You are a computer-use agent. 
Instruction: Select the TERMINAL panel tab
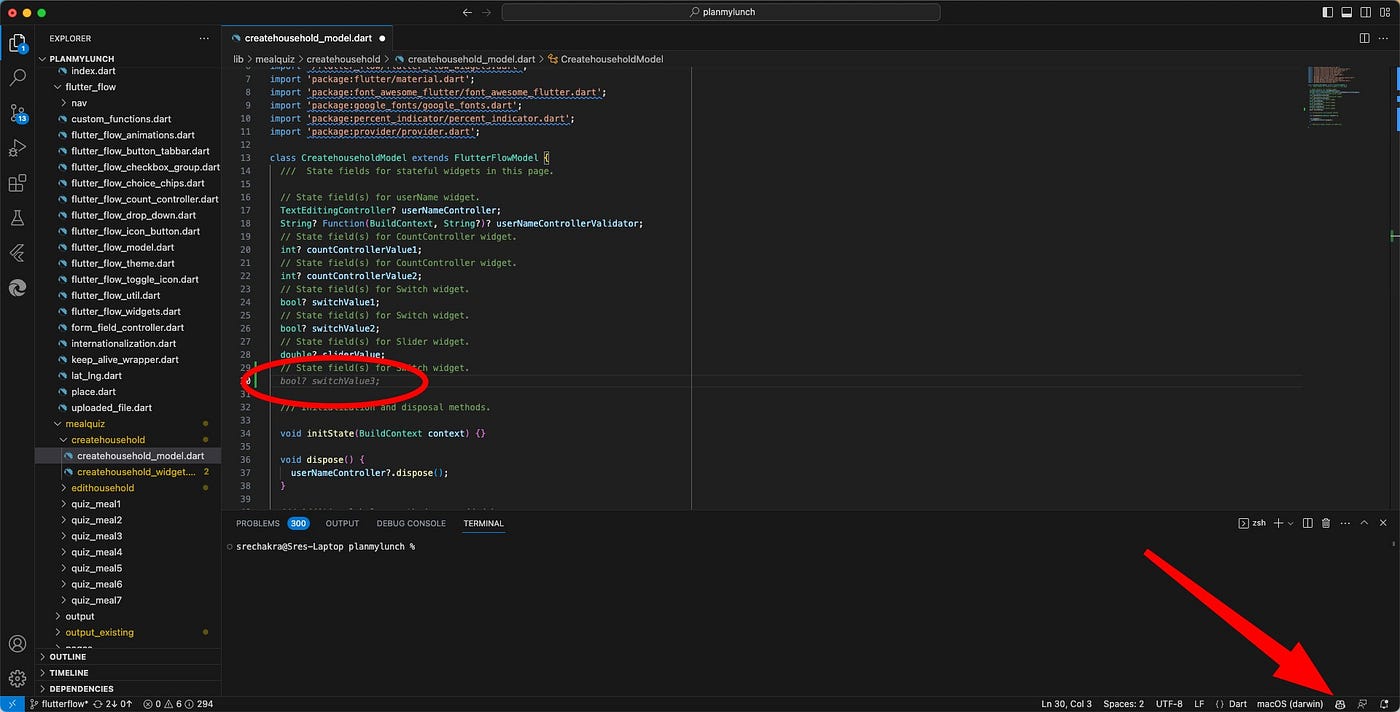click(483, 523)
